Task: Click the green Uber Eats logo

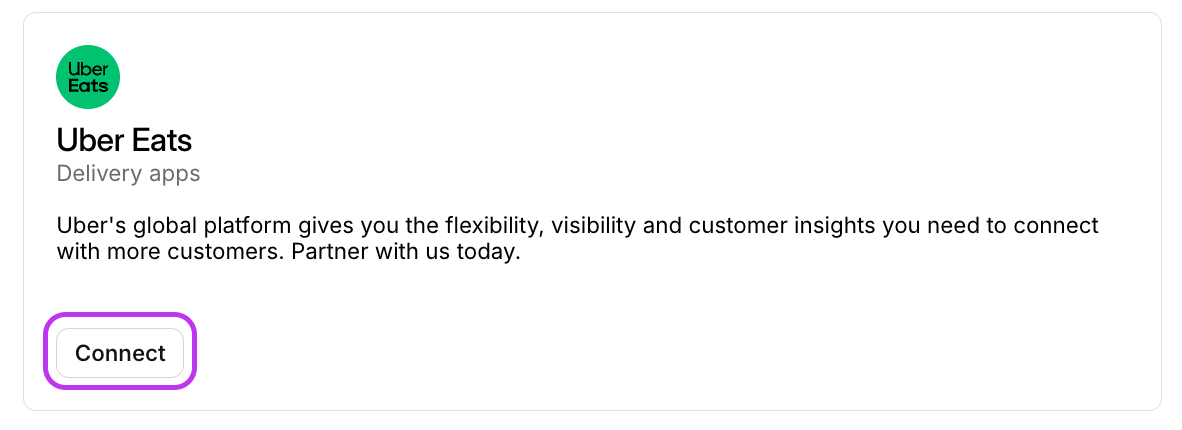Action: pyautogui.click(x=88, y=77)
